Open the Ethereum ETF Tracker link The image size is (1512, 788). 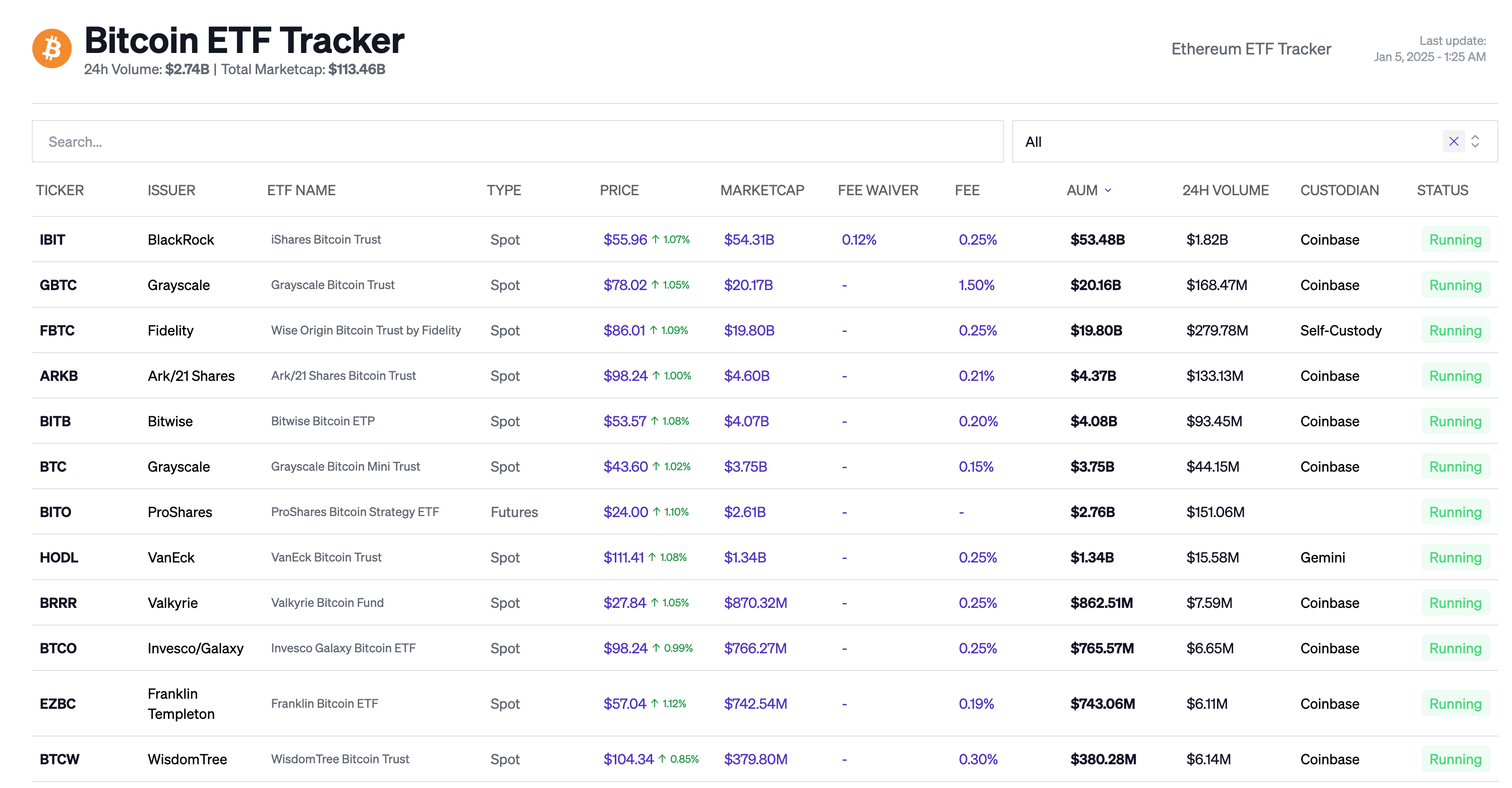(1251, 49)
